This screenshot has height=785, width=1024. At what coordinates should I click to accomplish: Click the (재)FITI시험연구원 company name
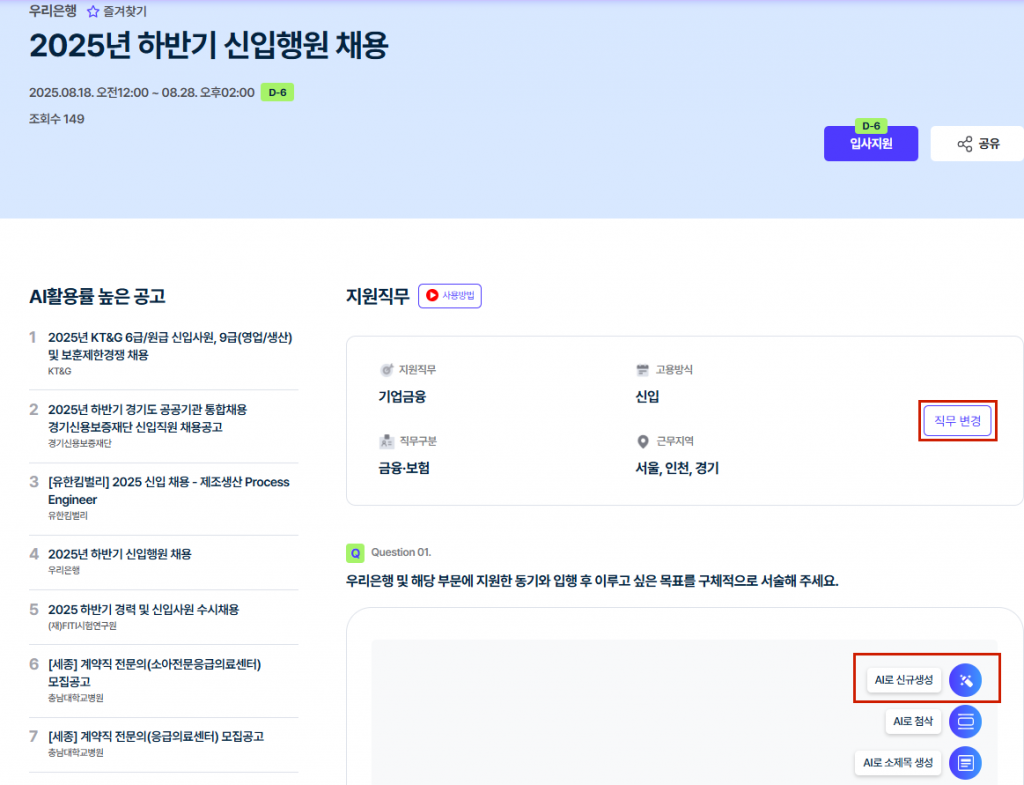coord(82,626)
